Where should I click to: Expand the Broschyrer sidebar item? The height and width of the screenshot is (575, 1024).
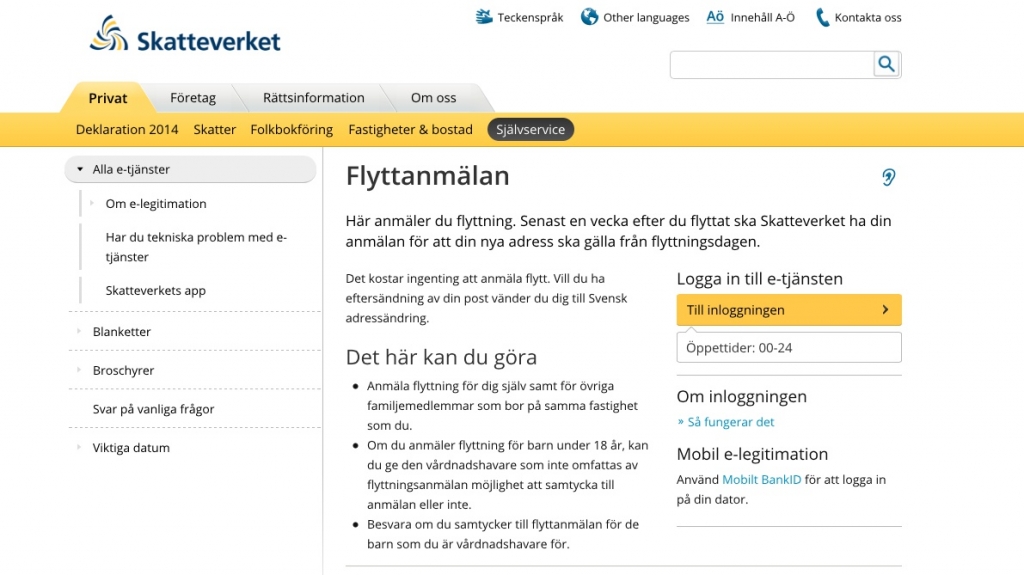pos(79,370)
